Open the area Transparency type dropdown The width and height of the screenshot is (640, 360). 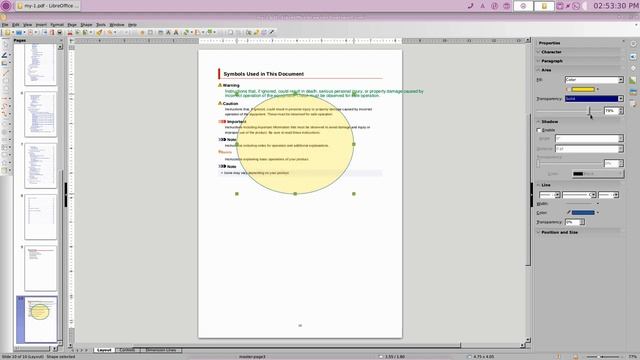tap(594, 99)
